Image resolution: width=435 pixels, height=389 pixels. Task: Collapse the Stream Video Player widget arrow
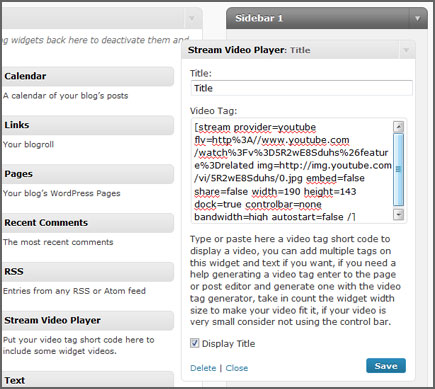click(406, 51)
